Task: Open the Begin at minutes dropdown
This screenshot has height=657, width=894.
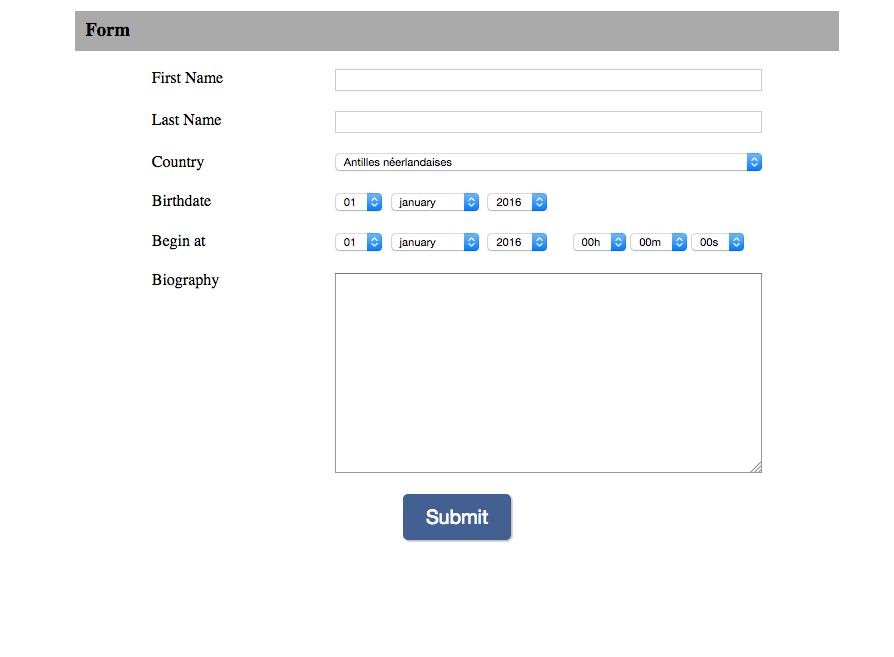Action: click(658, 242)
